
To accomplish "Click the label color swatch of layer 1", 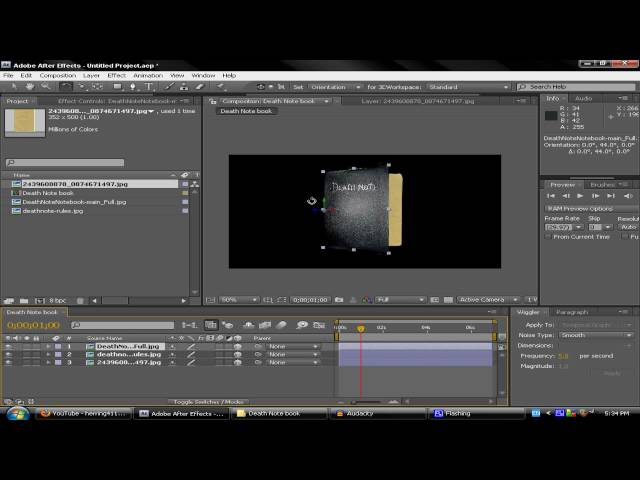I will point(58,347).
